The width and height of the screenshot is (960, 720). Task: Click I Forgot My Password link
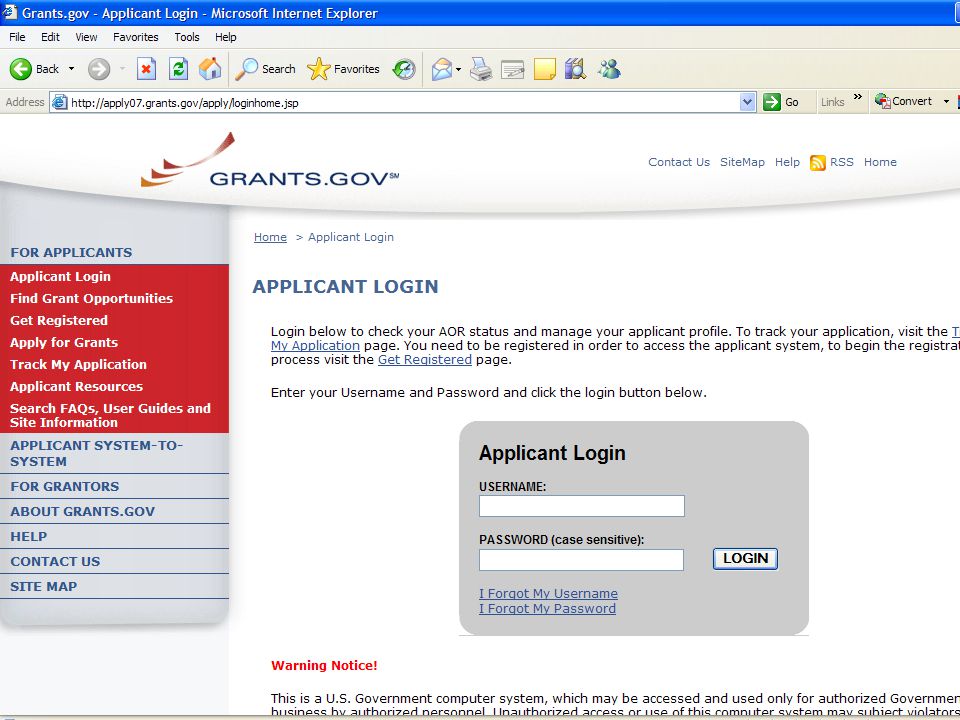click(547, 609)
